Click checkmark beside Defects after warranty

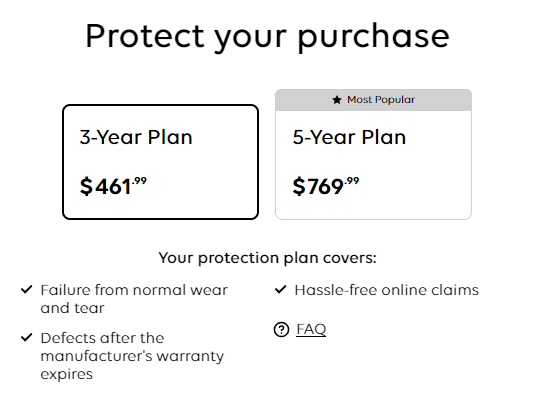(27, 337)
